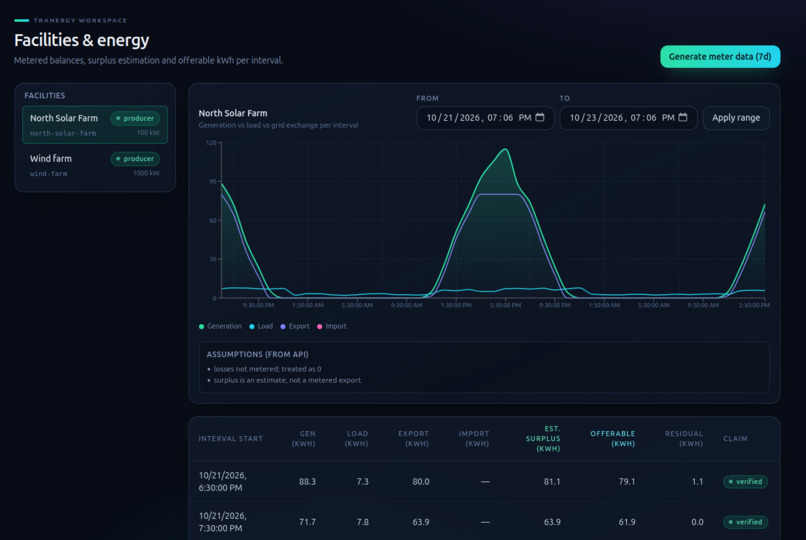The height and width of the screenshot is (540, 806).
Task: Click the INTERVAL START column header
Action: coord(231,439)
